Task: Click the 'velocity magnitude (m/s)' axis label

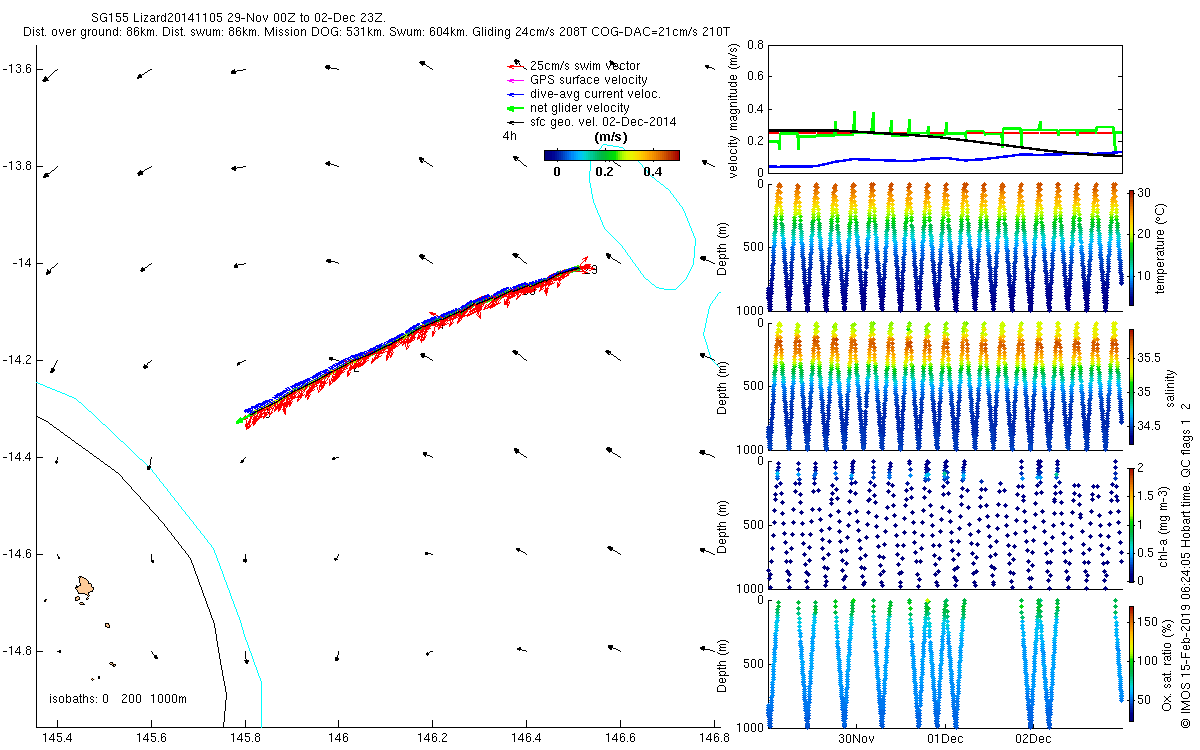Action: (733, 112)
